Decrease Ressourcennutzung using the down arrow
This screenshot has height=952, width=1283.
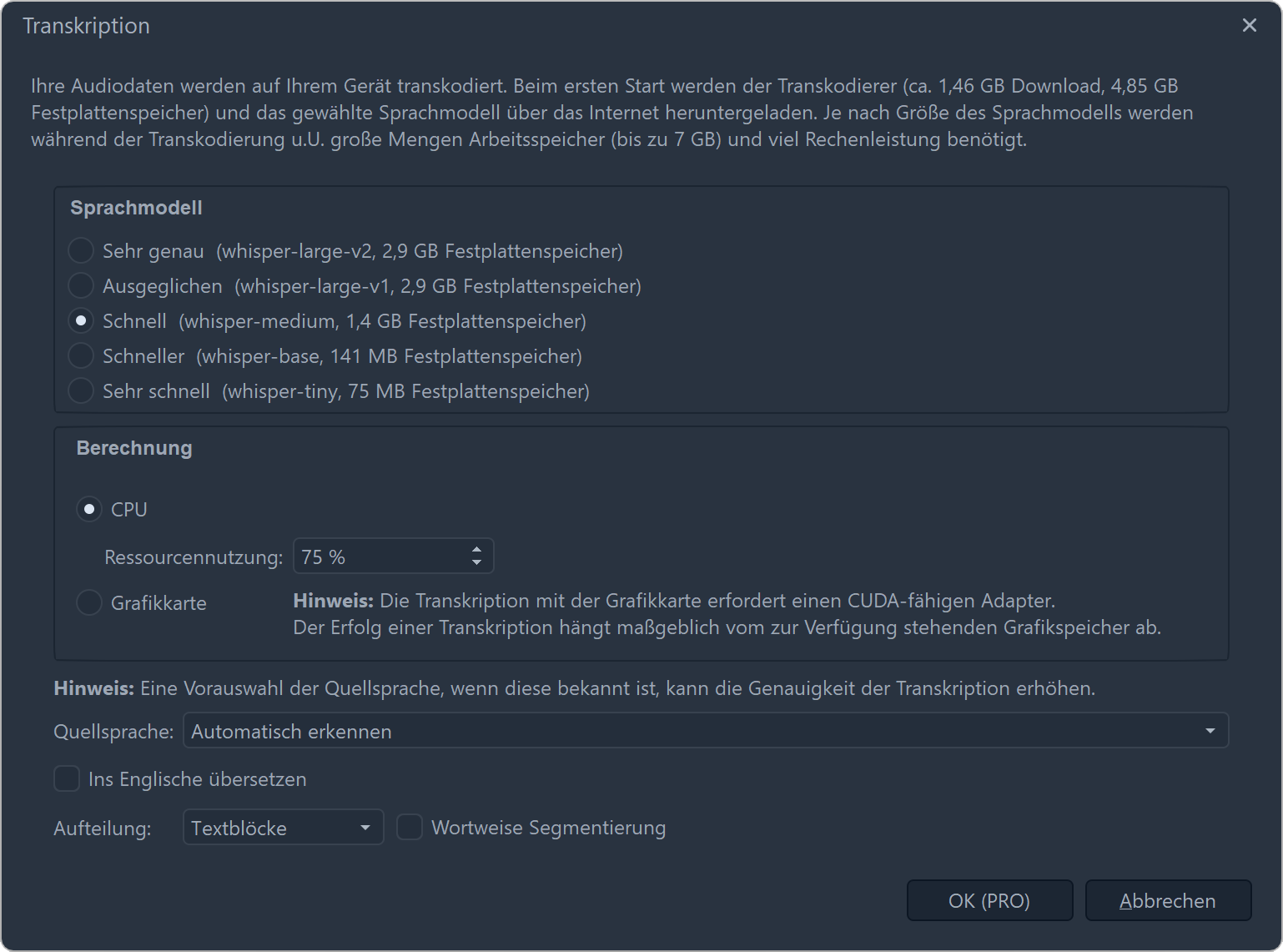[476, 562]
